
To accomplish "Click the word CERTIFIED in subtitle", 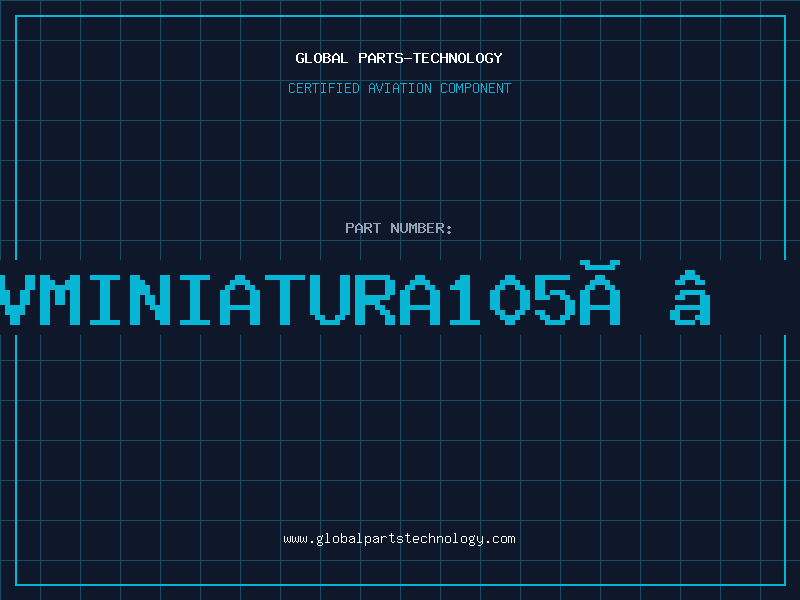I will (x=324, y=88).
